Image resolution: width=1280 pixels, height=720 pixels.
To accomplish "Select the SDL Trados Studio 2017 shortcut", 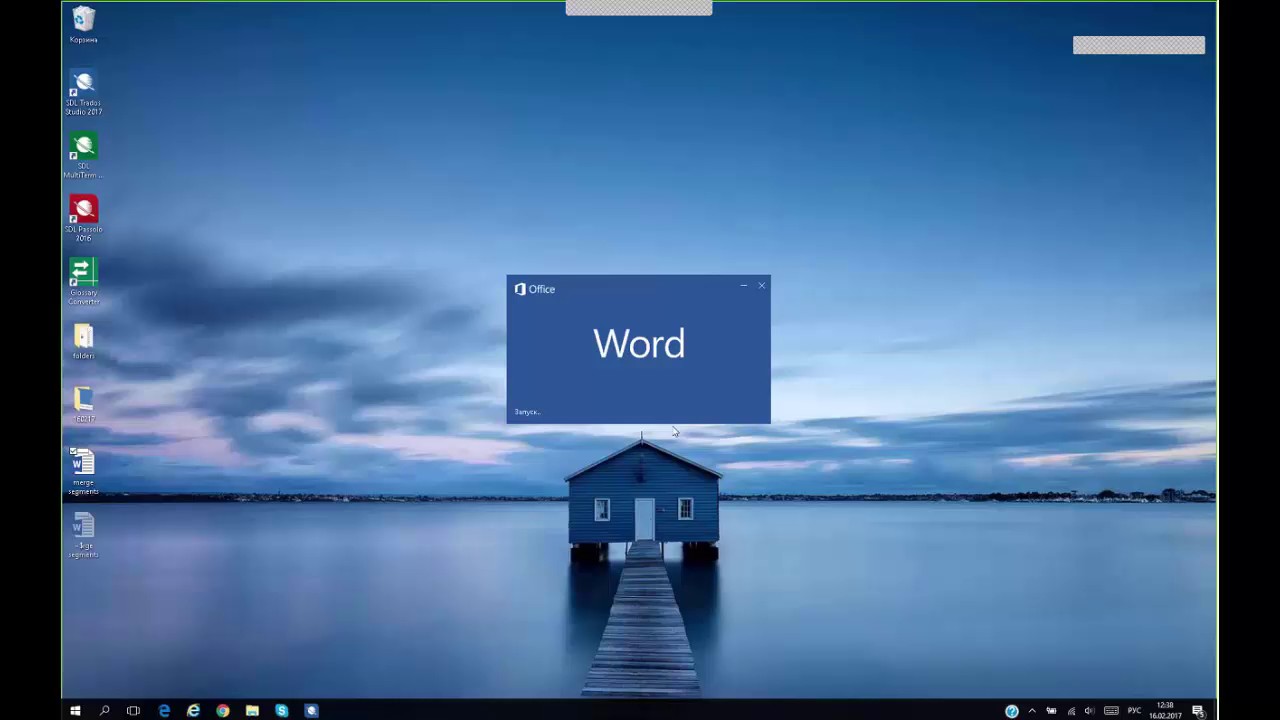I will 84,93.
